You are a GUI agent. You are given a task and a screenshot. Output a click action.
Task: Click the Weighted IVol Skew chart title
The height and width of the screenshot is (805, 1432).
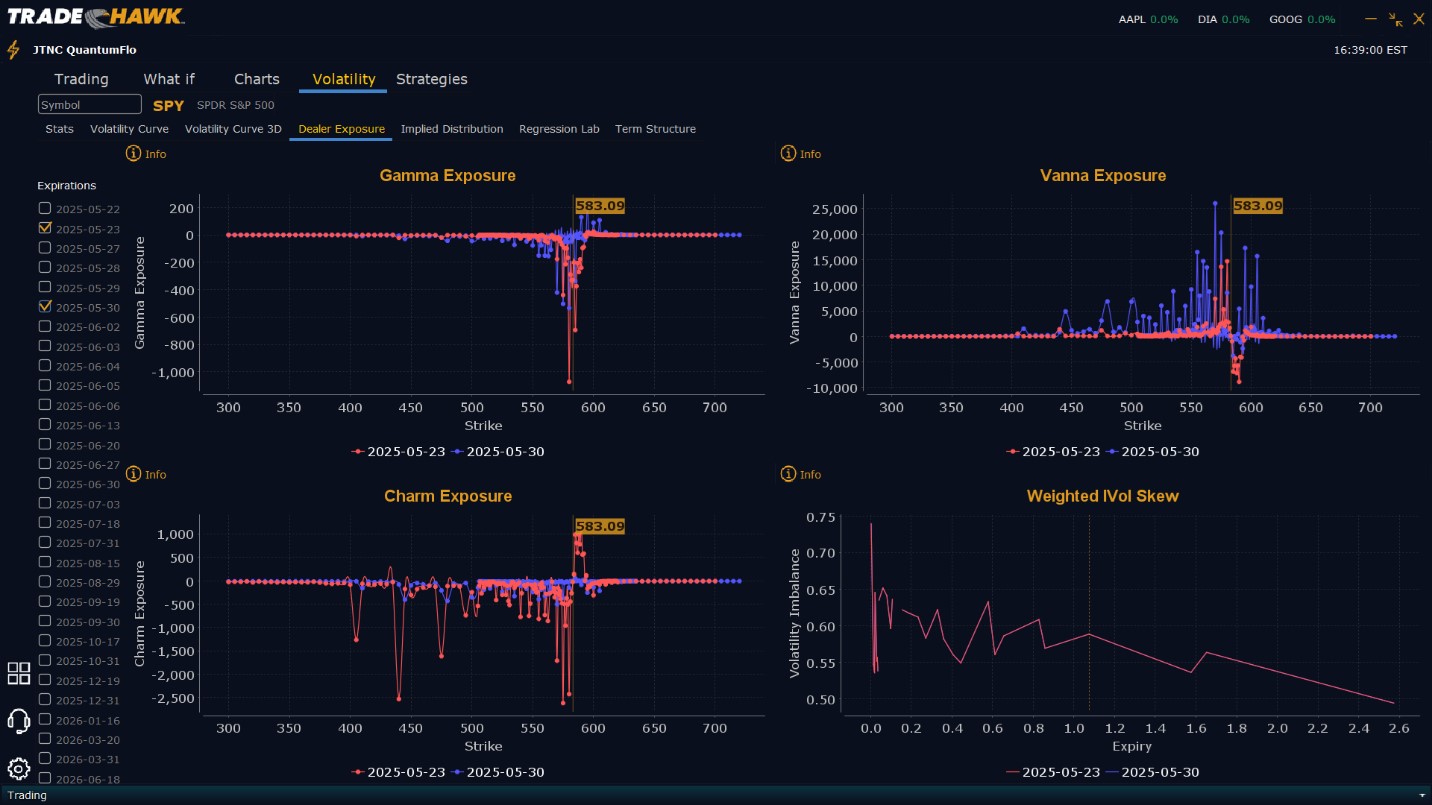coord(1102,496)
